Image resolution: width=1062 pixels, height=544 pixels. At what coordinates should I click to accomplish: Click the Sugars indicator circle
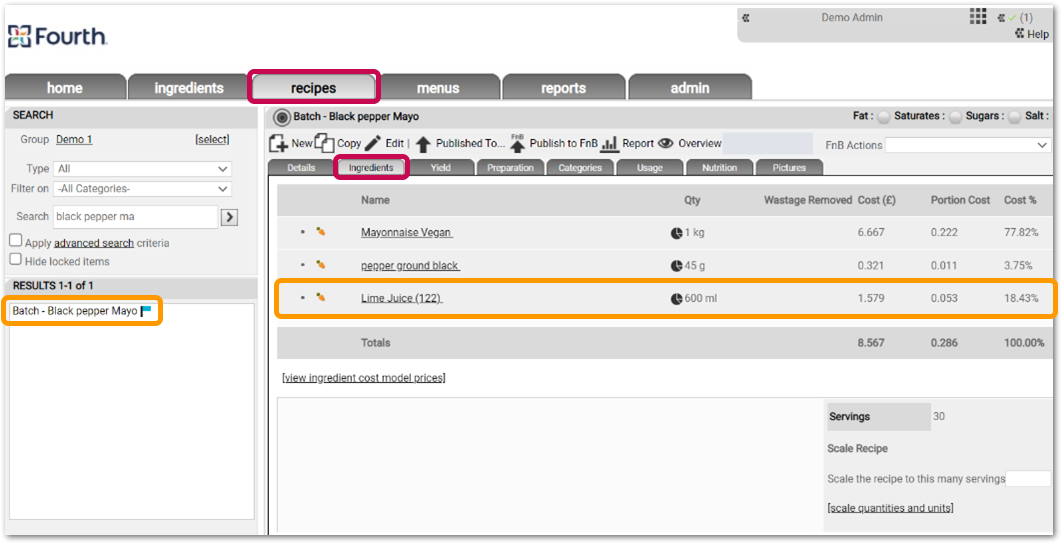[1014, 117]
